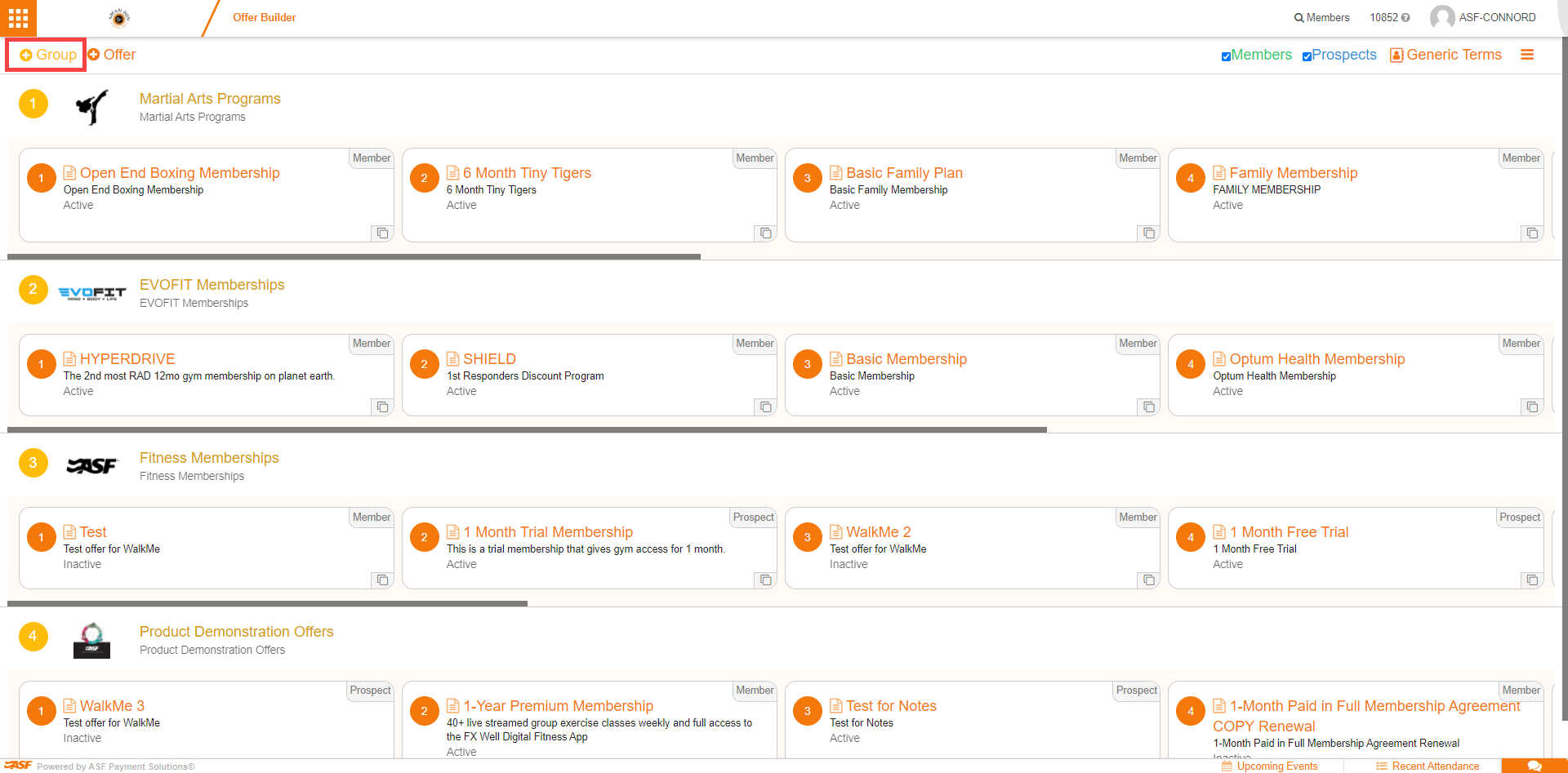Open the 1 Month Free Trial offer
The width and height of the screenshot is (1568, 773).
(1289, 532)
